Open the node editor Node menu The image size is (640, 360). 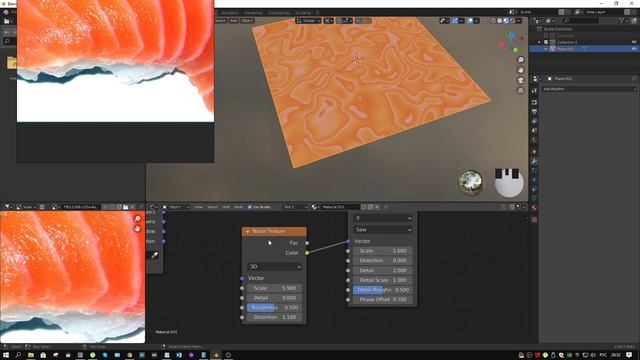(x=238, y=207)
